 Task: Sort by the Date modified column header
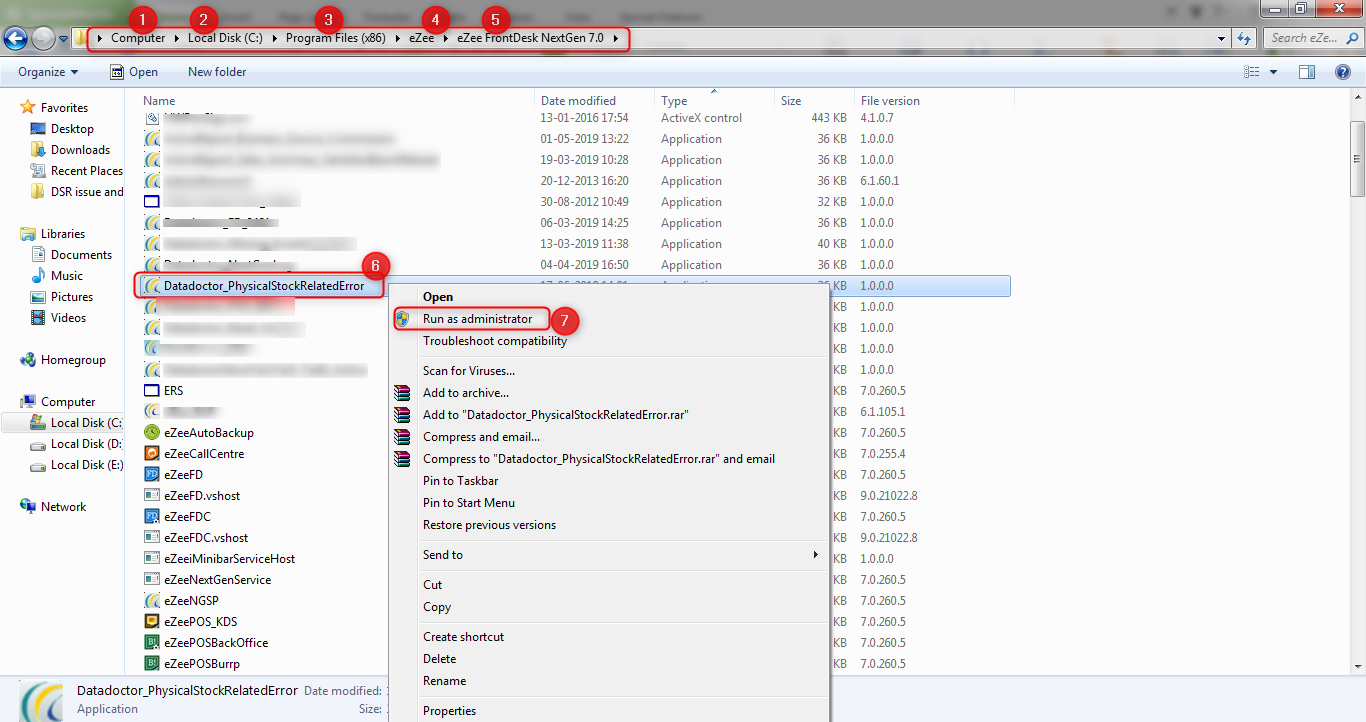(578, 101)
